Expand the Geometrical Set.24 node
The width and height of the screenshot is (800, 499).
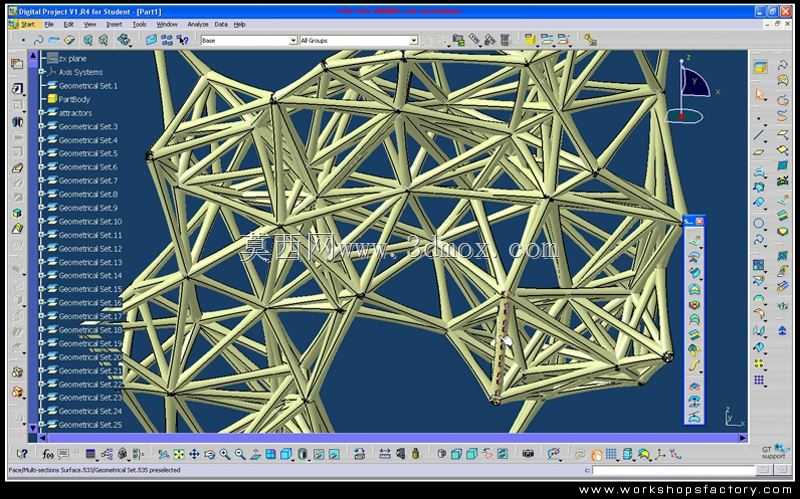(42, 411)
